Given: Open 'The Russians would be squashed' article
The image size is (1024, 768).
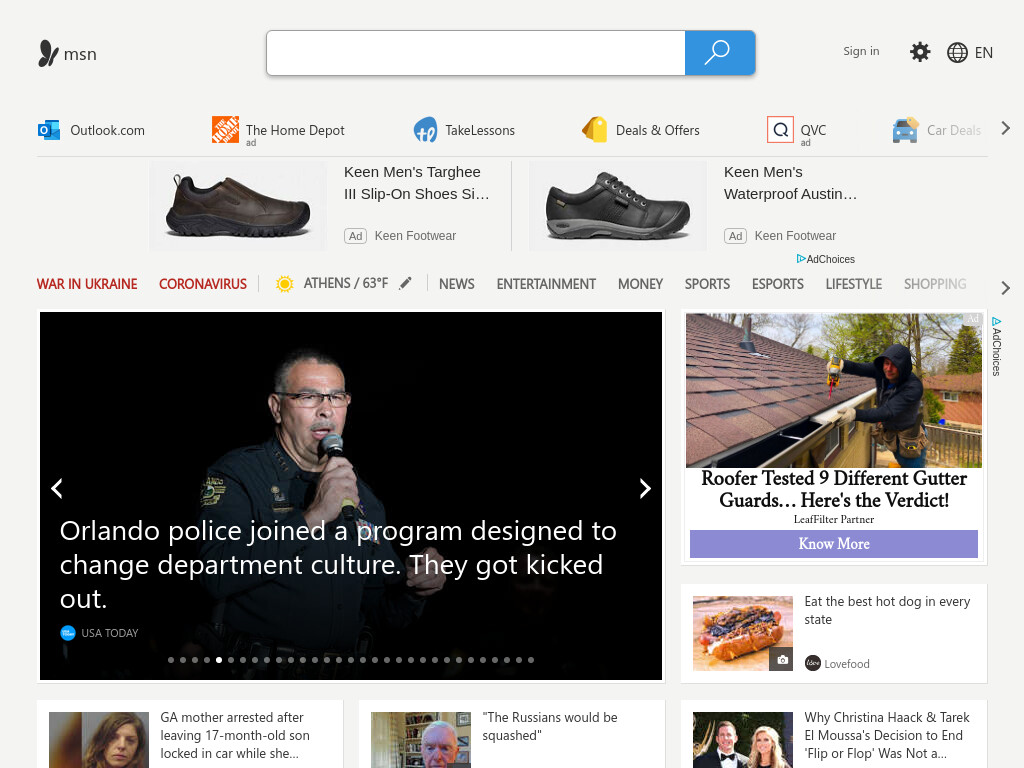Looking at the screenshot, I should (550, 726).
